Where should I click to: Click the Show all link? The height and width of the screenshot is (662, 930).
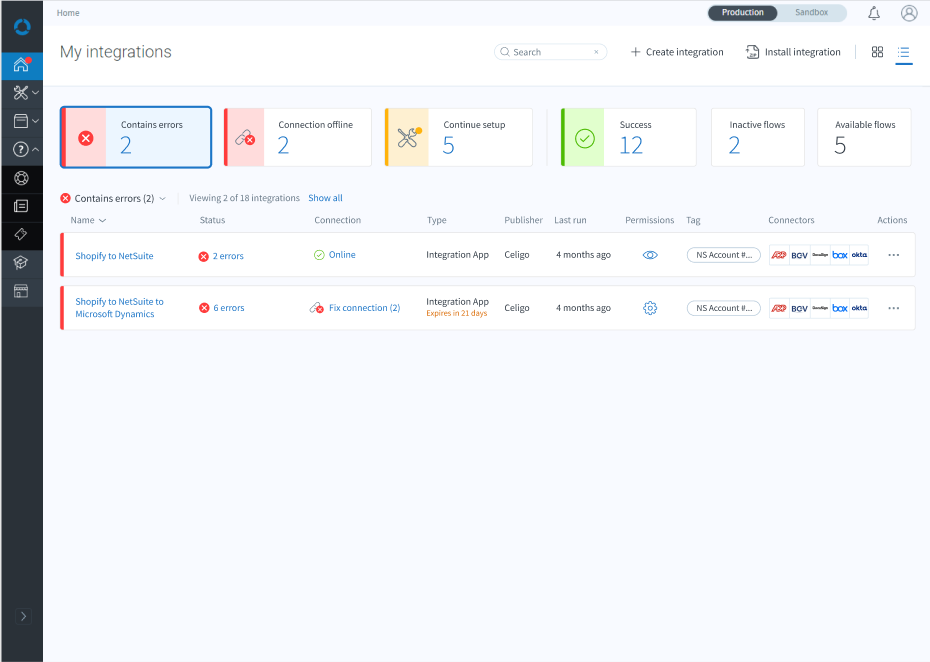[x=325, y=198]
